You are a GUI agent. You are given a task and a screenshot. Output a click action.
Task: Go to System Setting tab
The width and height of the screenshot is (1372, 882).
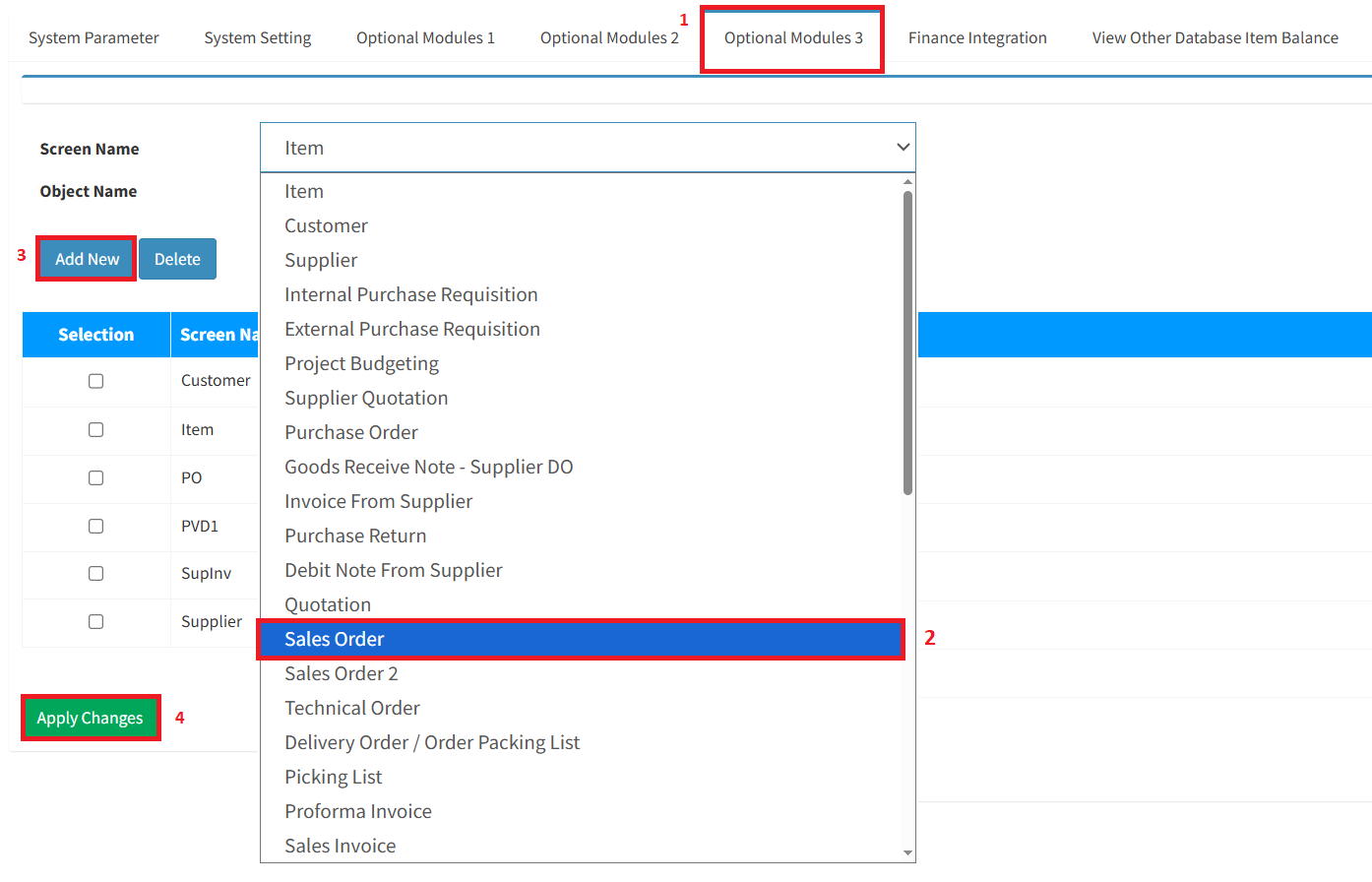tap(257, 38)
